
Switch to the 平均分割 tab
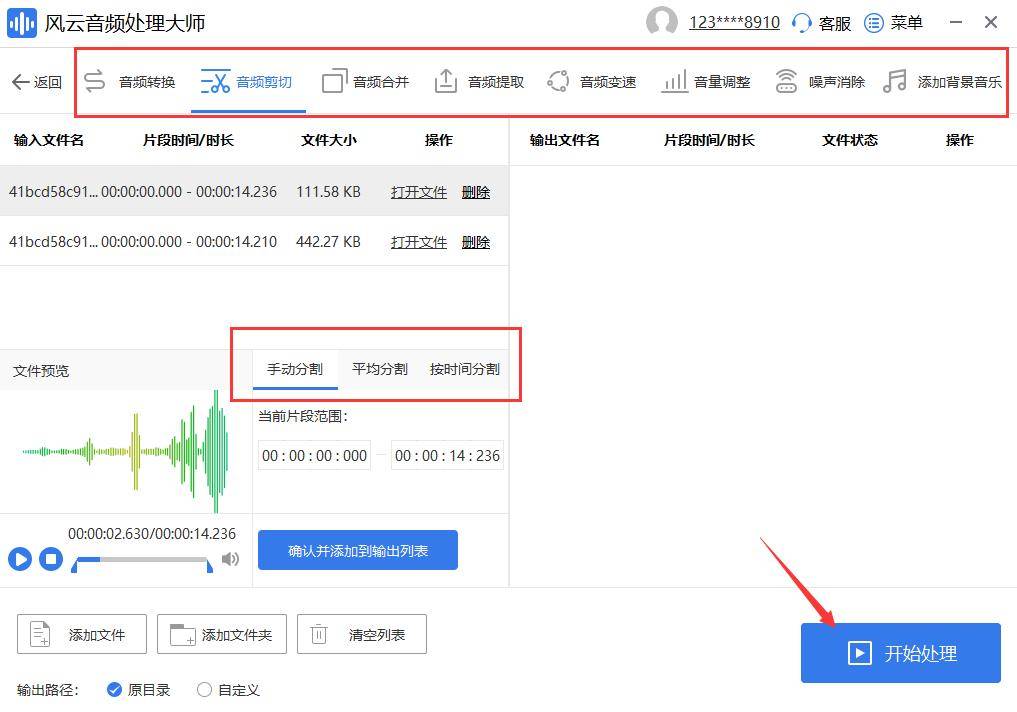(378, 369)
